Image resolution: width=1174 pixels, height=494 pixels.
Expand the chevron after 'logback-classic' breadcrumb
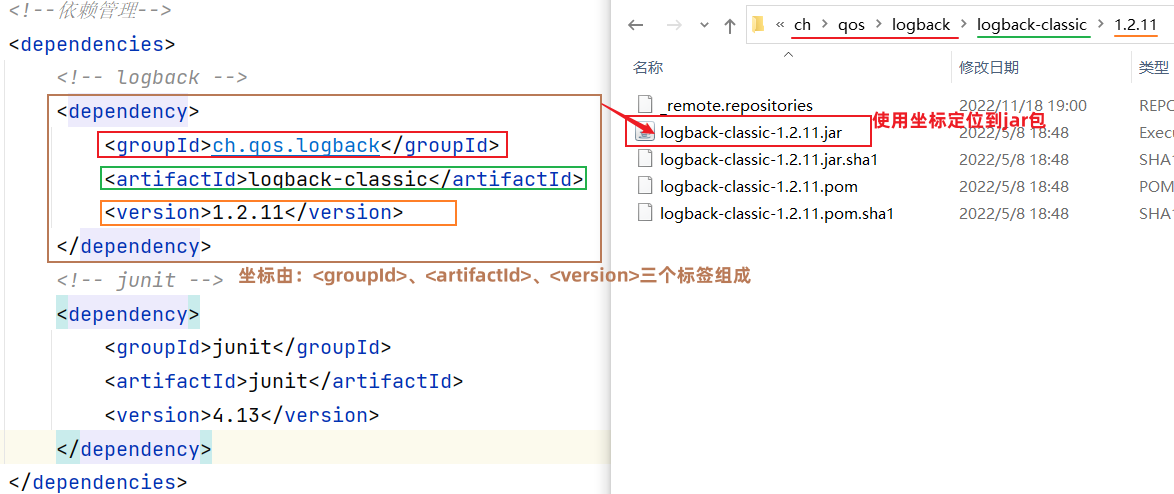(x=1100, y=25)
